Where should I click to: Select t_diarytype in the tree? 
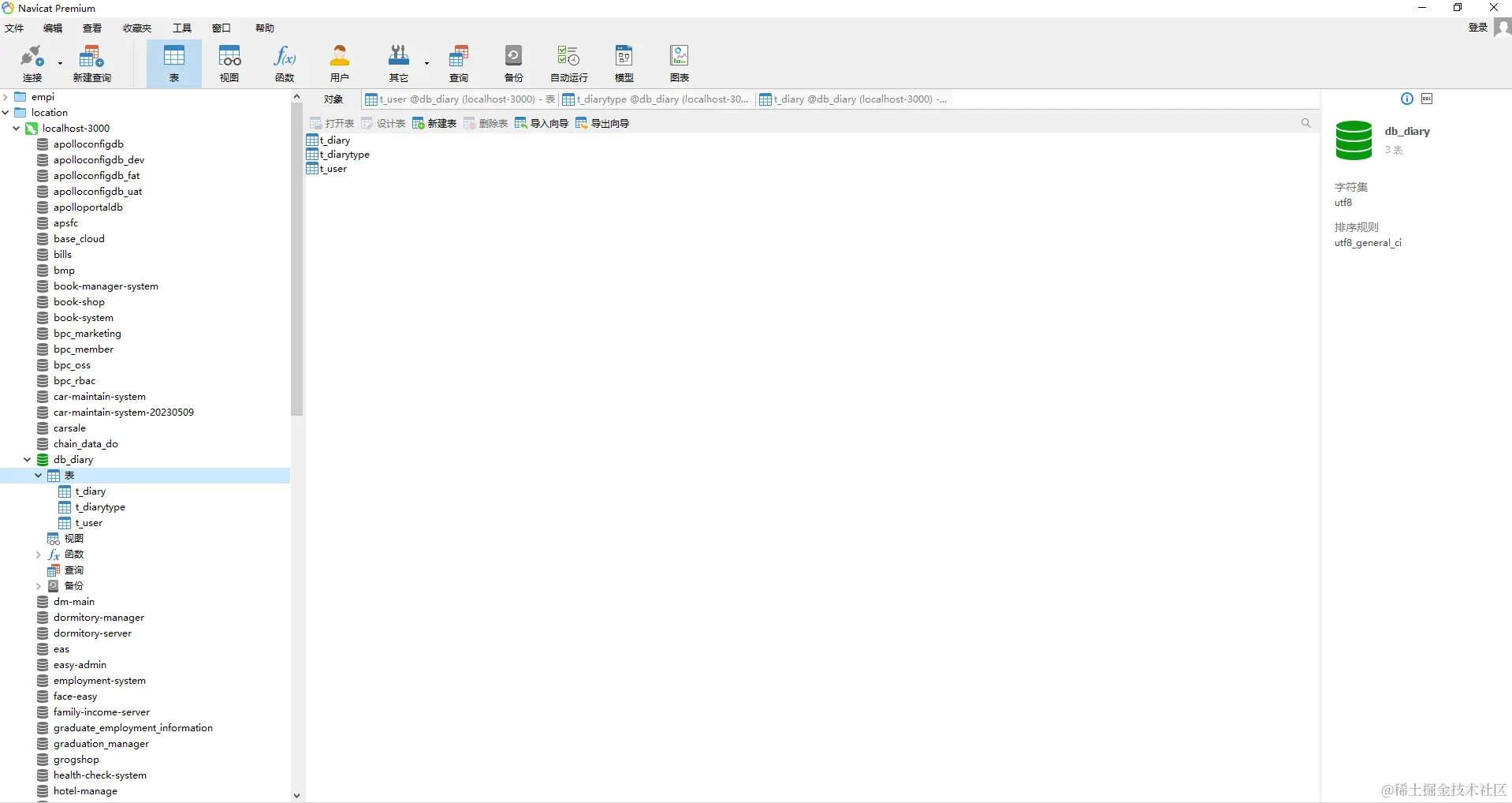(x=100, y=507)
